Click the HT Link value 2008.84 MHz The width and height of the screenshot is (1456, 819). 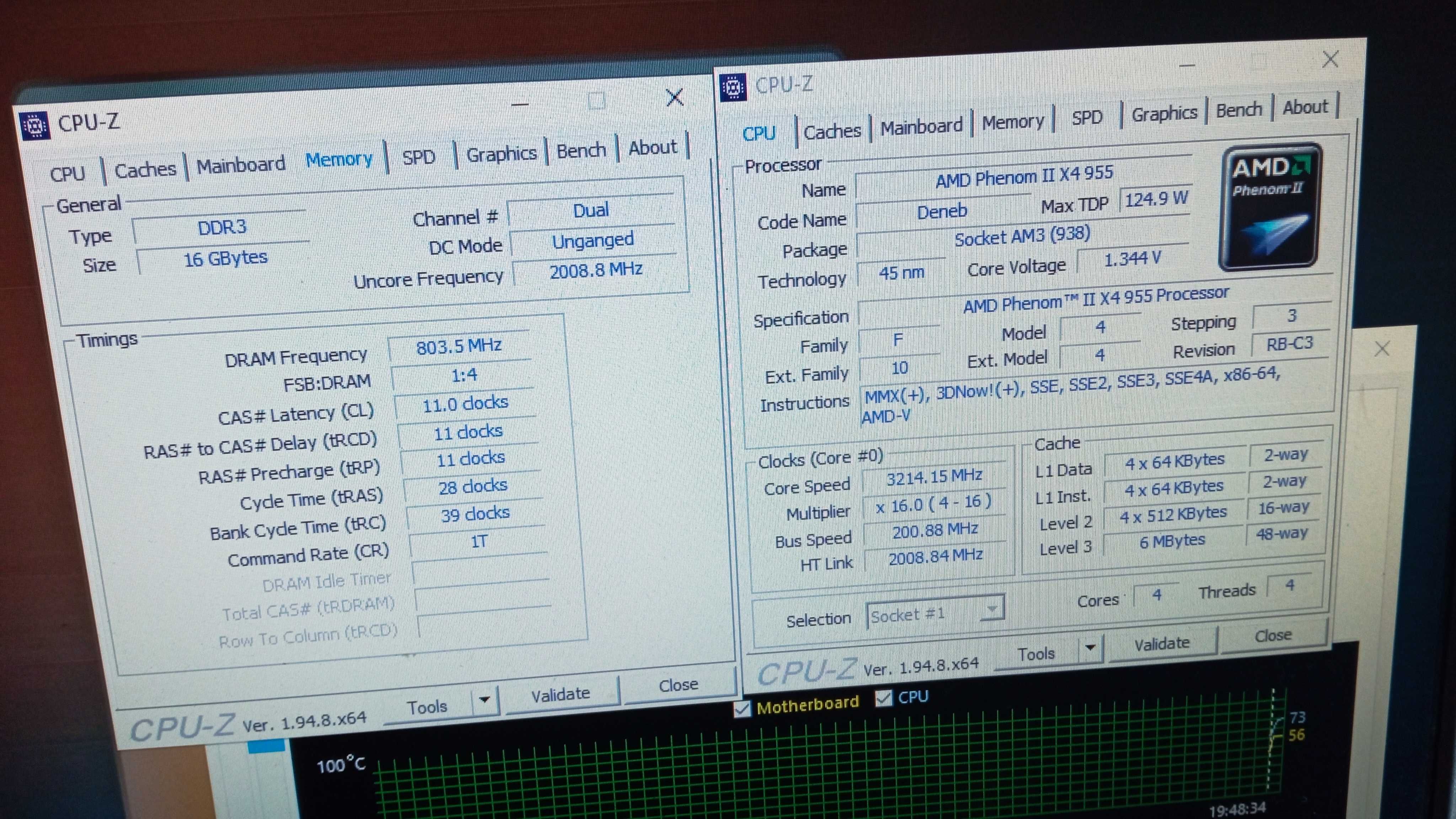(x=936, y=557)
